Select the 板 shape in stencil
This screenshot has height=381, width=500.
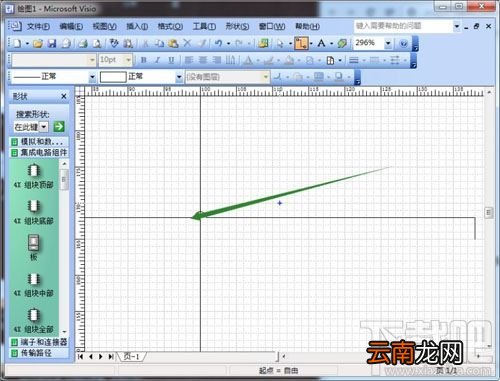point(33,247)
